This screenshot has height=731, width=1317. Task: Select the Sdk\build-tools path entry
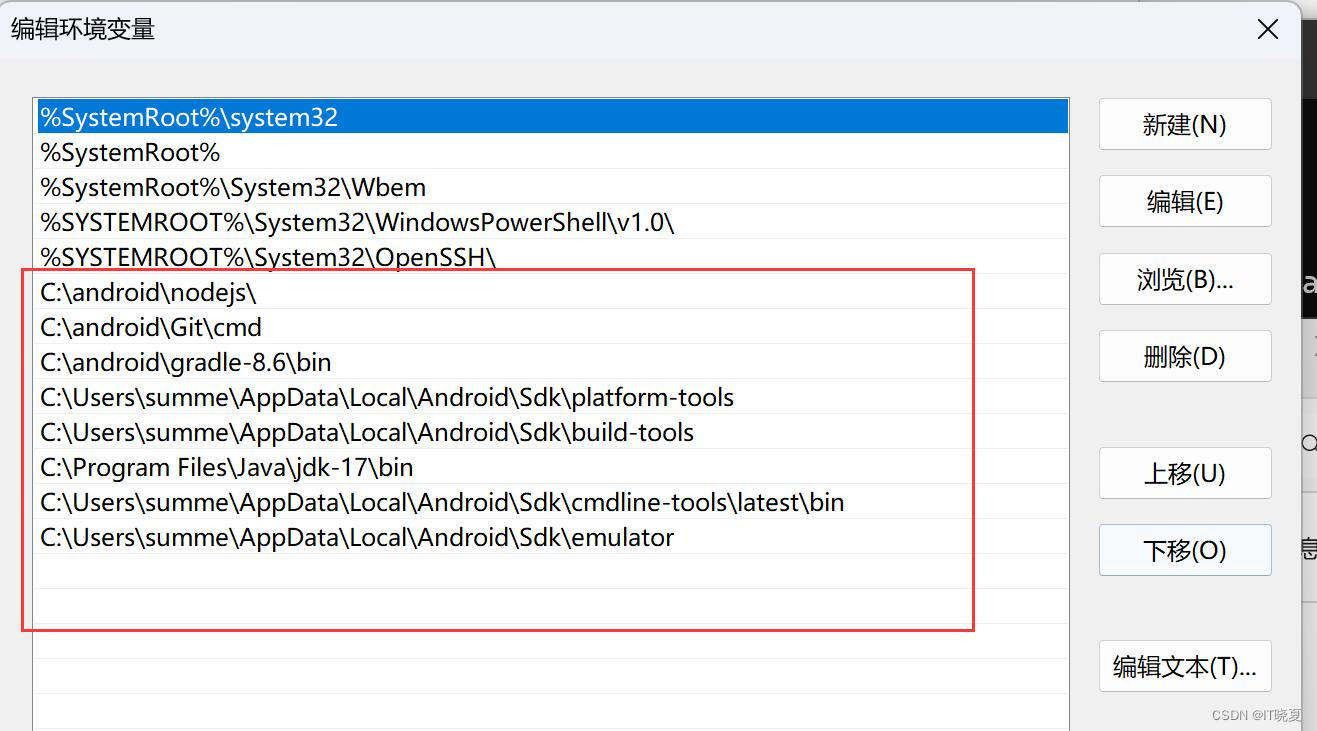(552, 432)
